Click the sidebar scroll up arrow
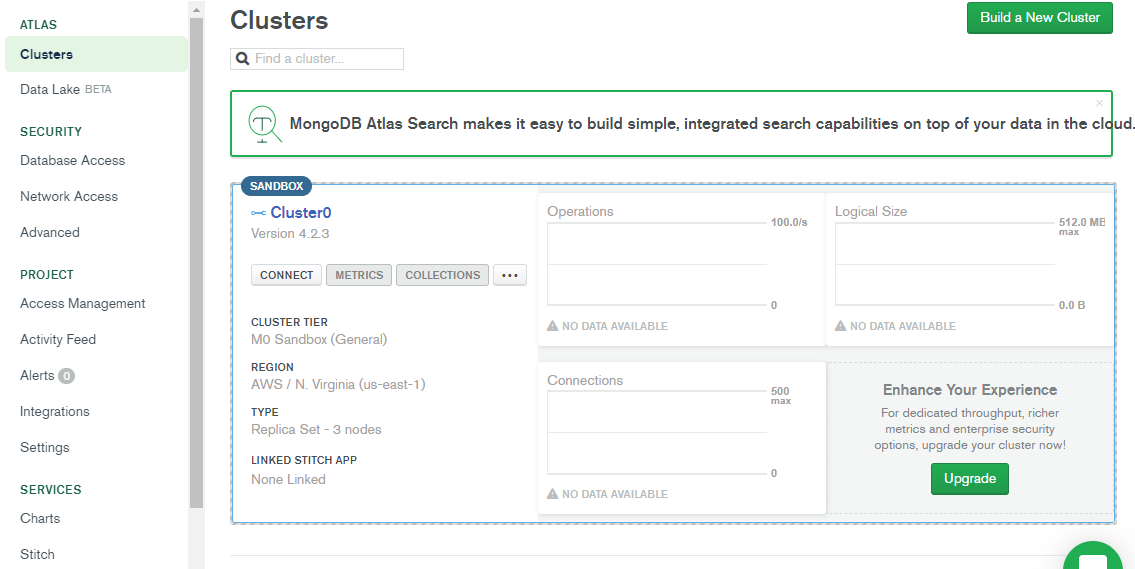The height and width of the screenshot is (569, 1135). [196, 9]
